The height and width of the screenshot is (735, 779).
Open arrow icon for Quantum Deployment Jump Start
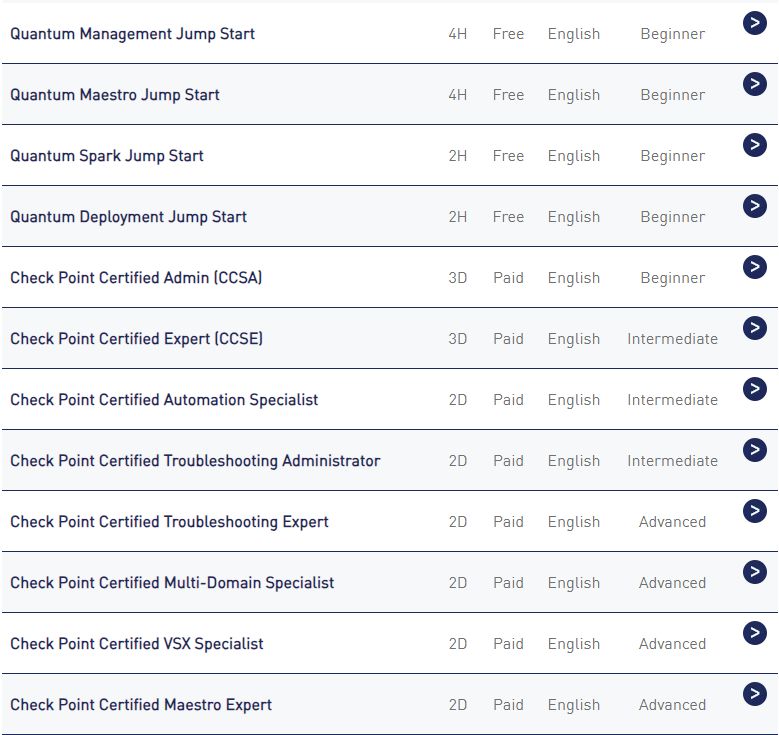pos(755,206)
